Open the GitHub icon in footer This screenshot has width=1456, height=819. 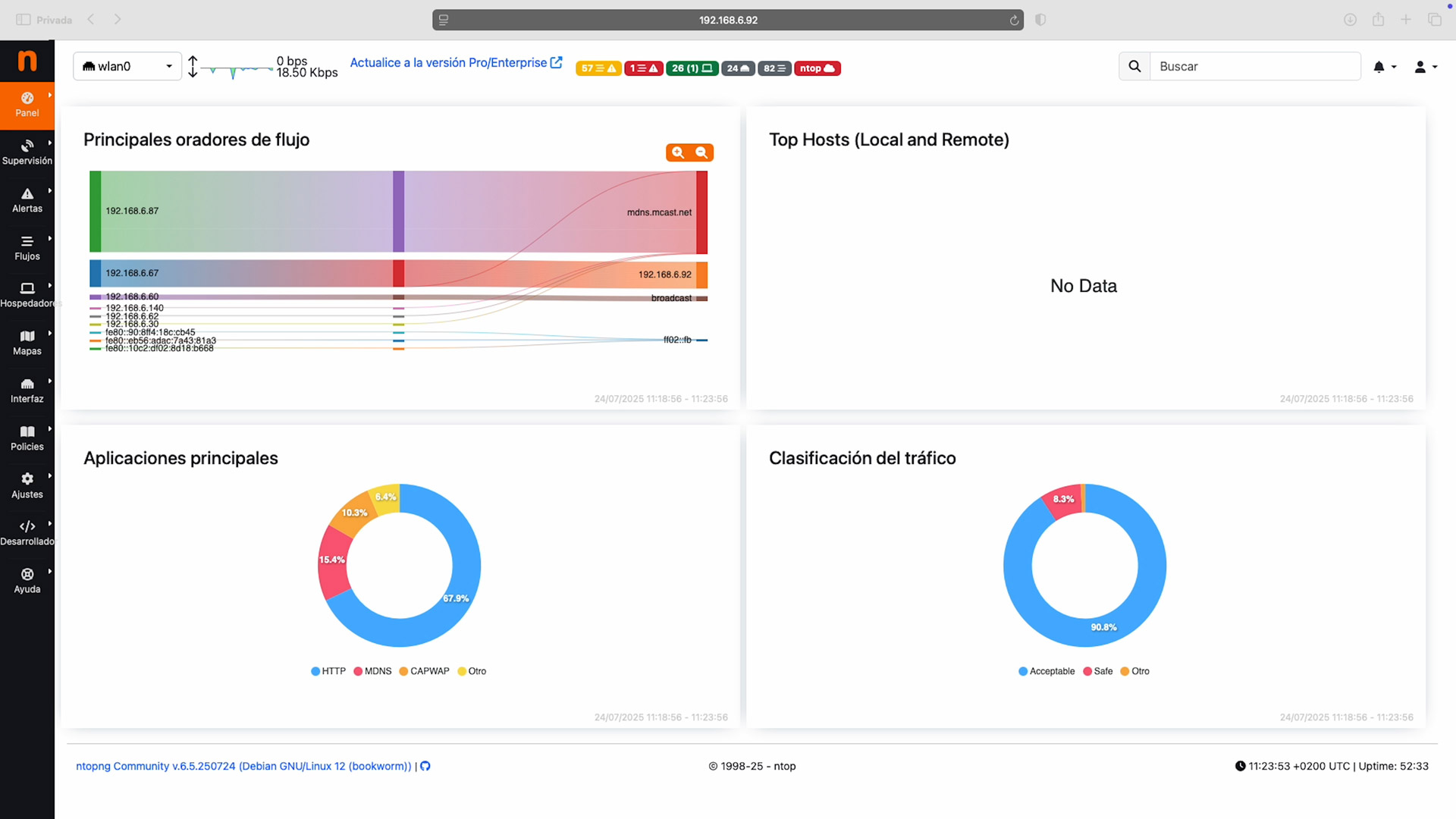pos(425,766)
